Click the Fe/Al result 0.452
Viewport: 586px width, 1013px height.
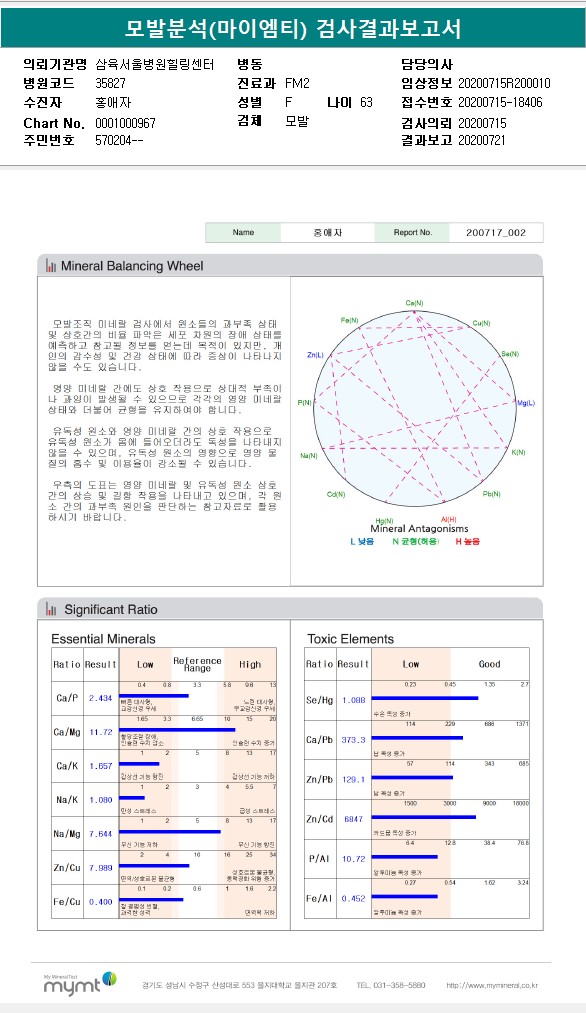tap(353, 899)
